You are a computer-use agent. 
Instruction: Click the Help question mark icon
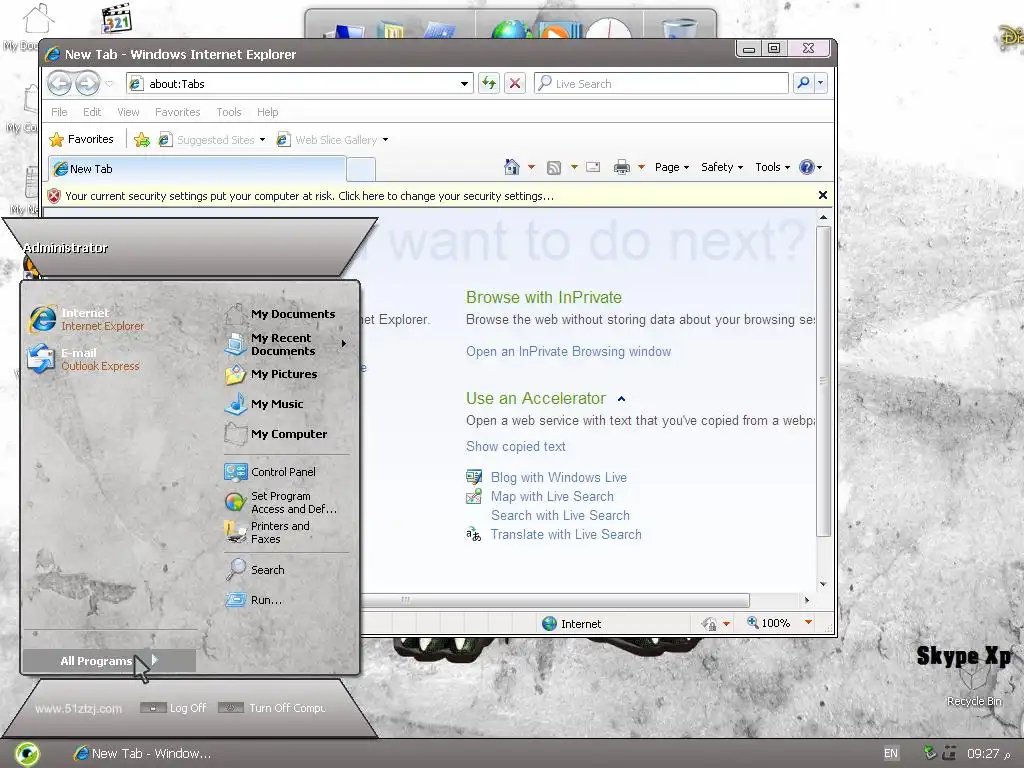pos(807,167)
